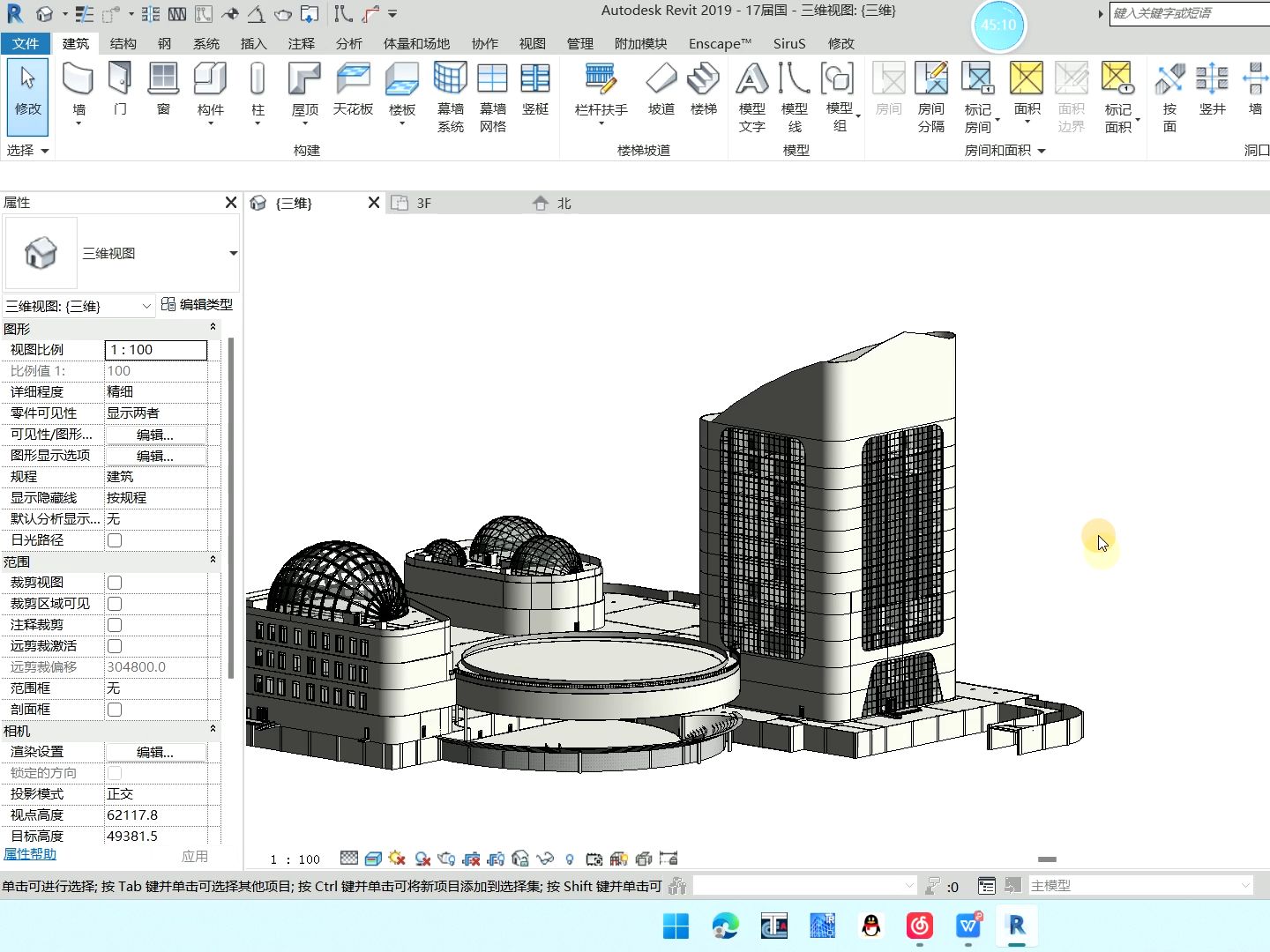Viewport: 1270px width, 952px height.
Task: Click the visual style icon in view control bar
Action: [x=373, y=859]
